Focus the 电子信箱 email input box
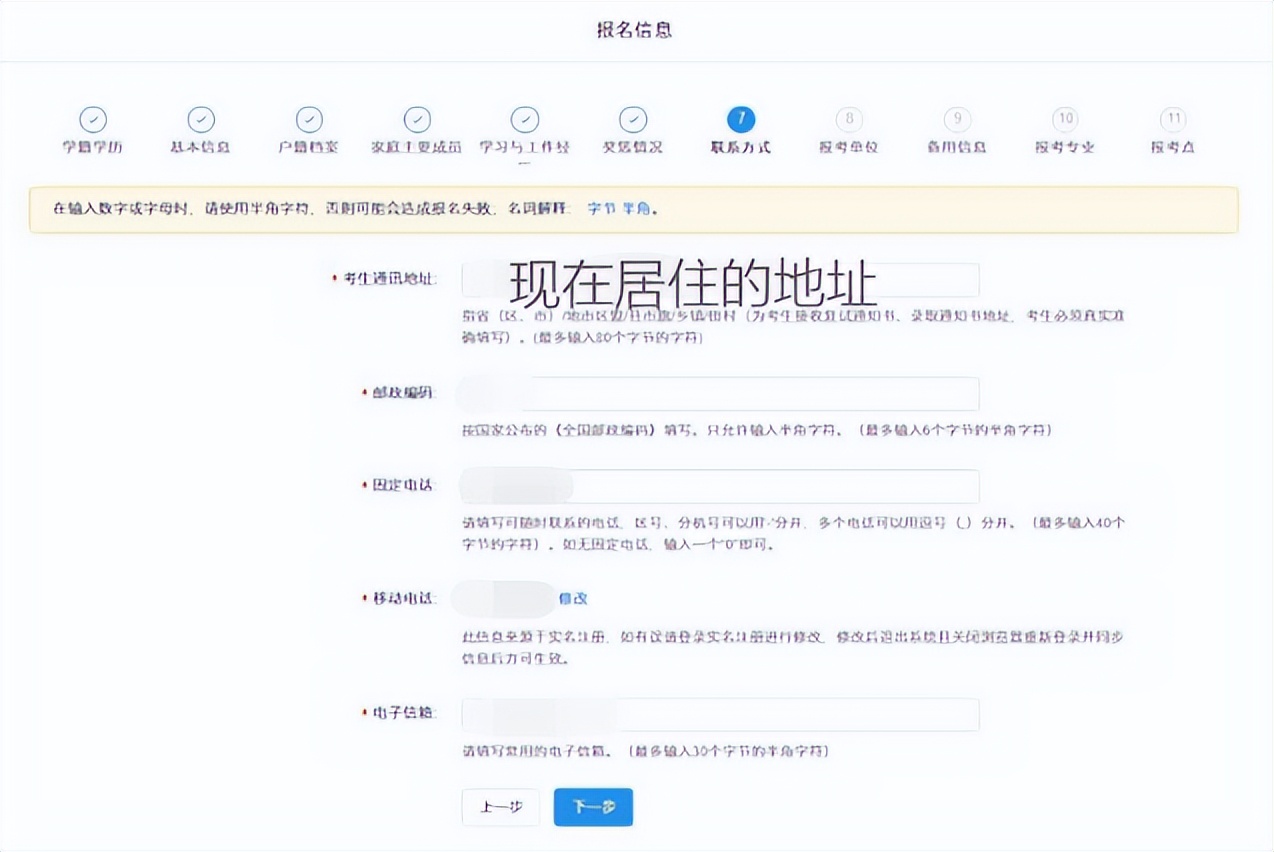The height and width of the screenshot is (852, 1274). tap(720, 714)
